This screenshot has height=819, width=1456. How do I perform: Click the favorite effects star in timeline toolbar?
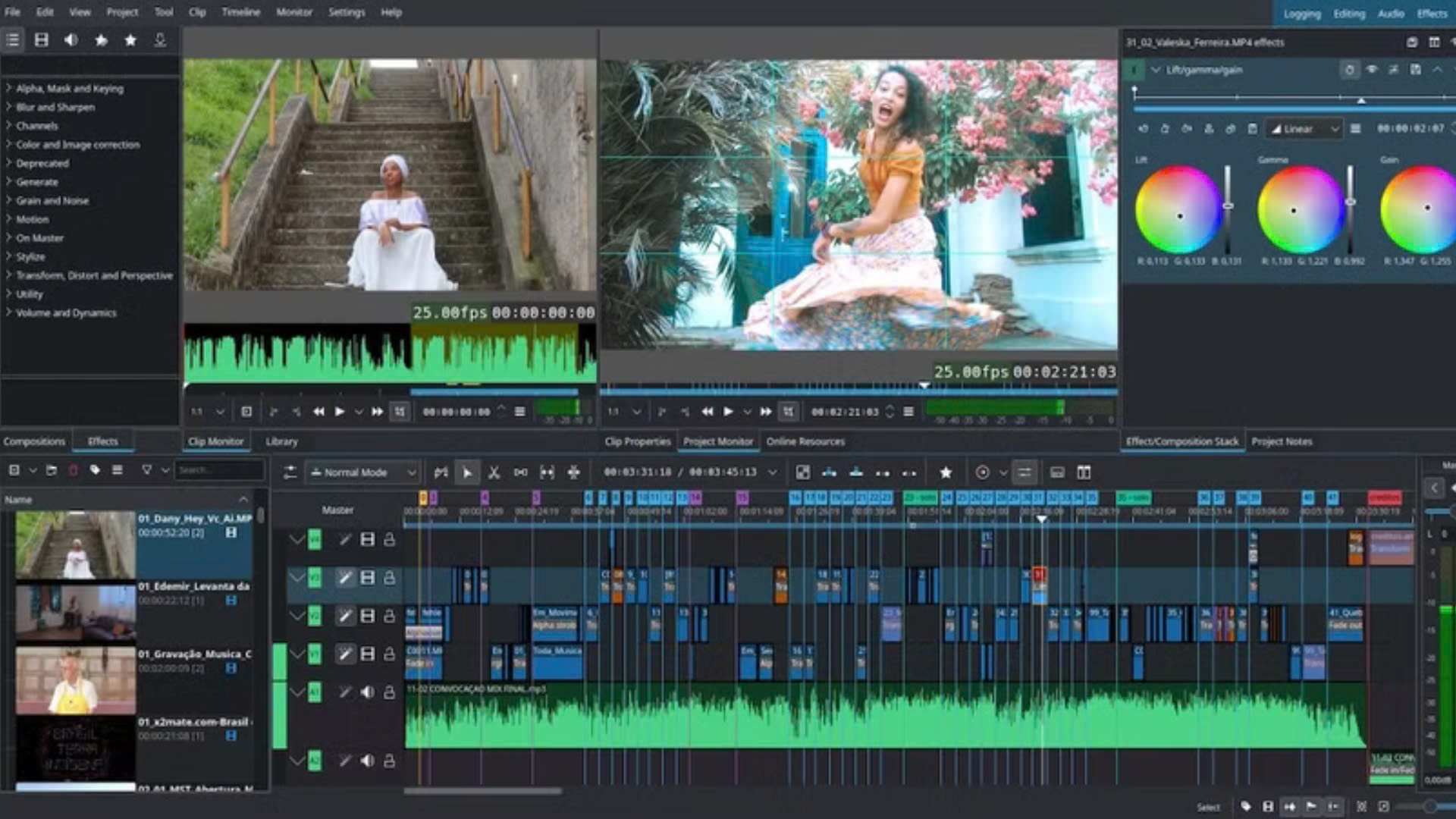coord(946,472)
